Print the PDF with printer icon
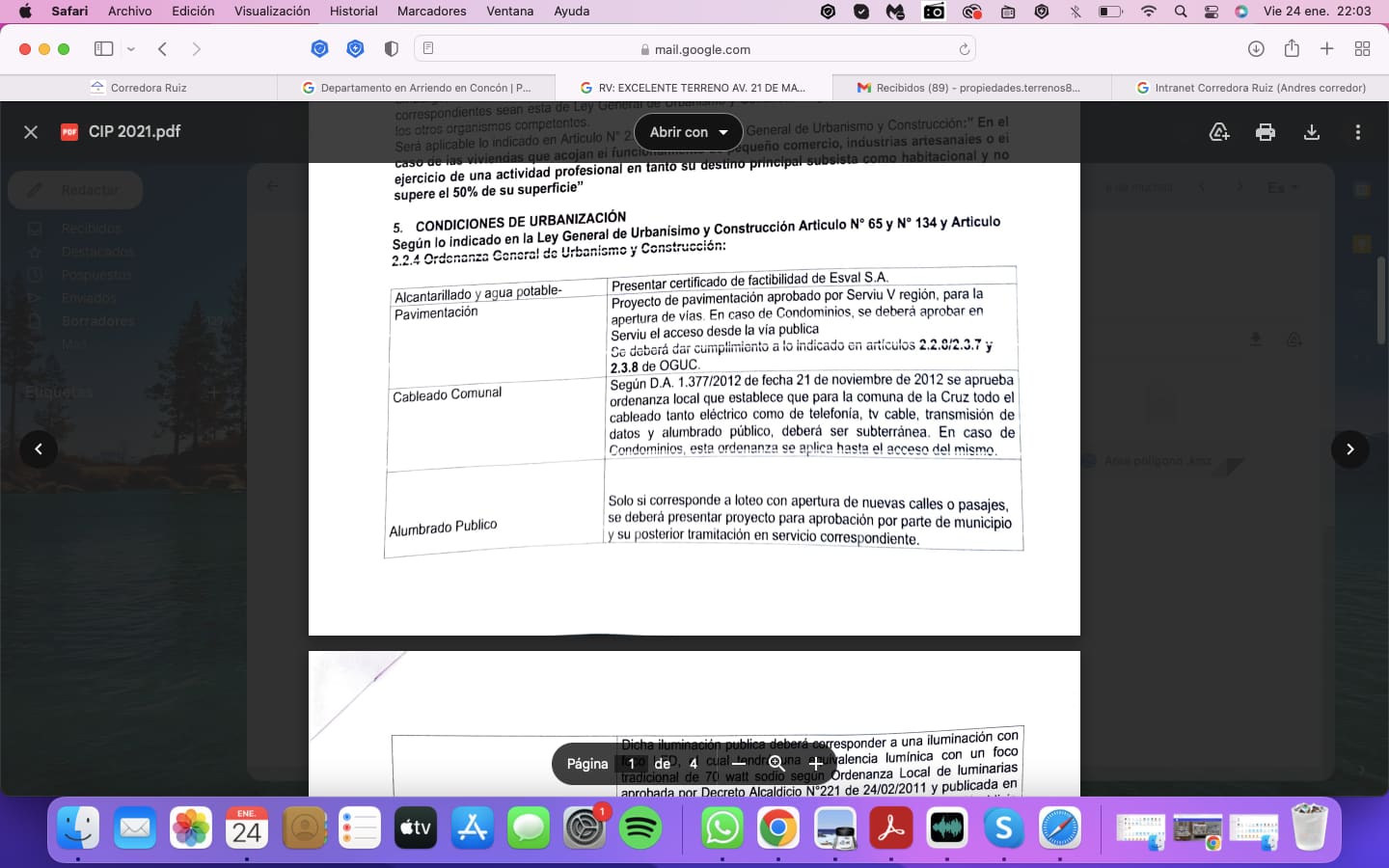 tap(1266, 132)
